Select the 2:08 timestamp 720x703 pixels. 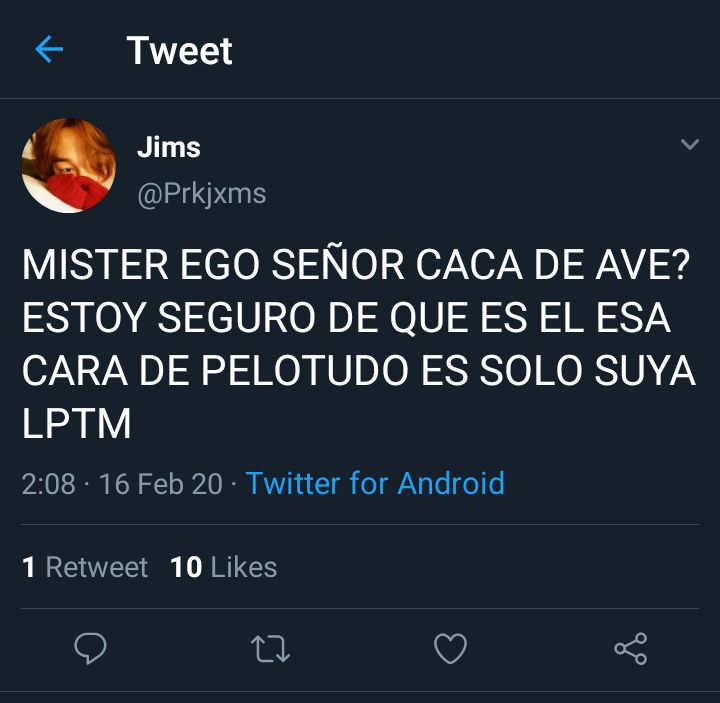pos(48,484)
